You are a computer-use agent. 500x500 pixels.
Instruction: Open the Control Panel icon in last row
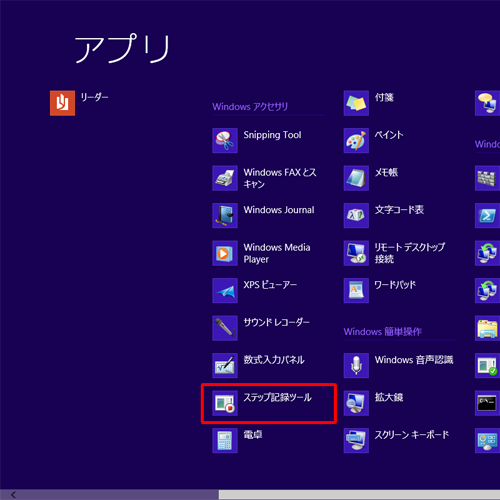tap(487, 441)
